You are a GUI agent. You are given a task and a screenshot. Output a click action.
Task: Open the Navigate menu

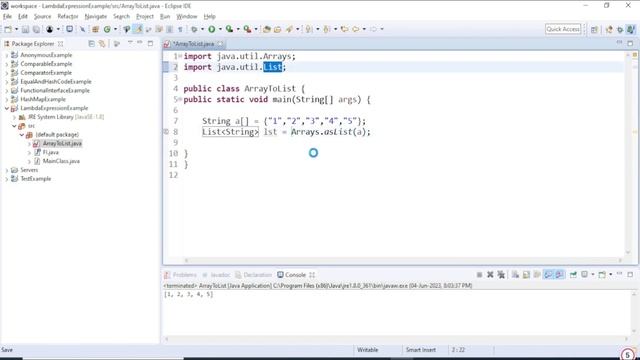coord(96,16)
